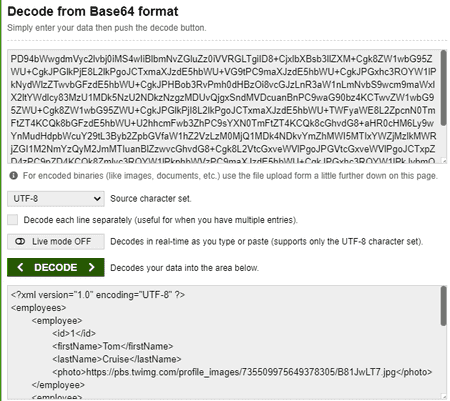The width and height of the screenshot is (450, 401).
Task: Open the UTF-8 source character set dropdown
Action: pyautogui.click(x=56, y=199)
